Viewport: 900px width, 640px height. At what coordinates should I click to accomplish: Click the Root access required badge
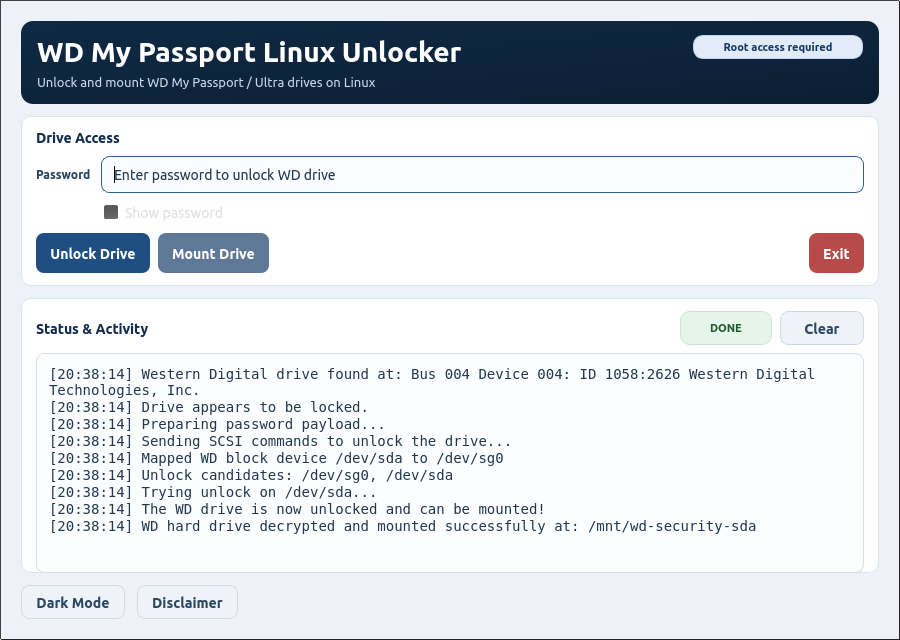tap(778, 47)
